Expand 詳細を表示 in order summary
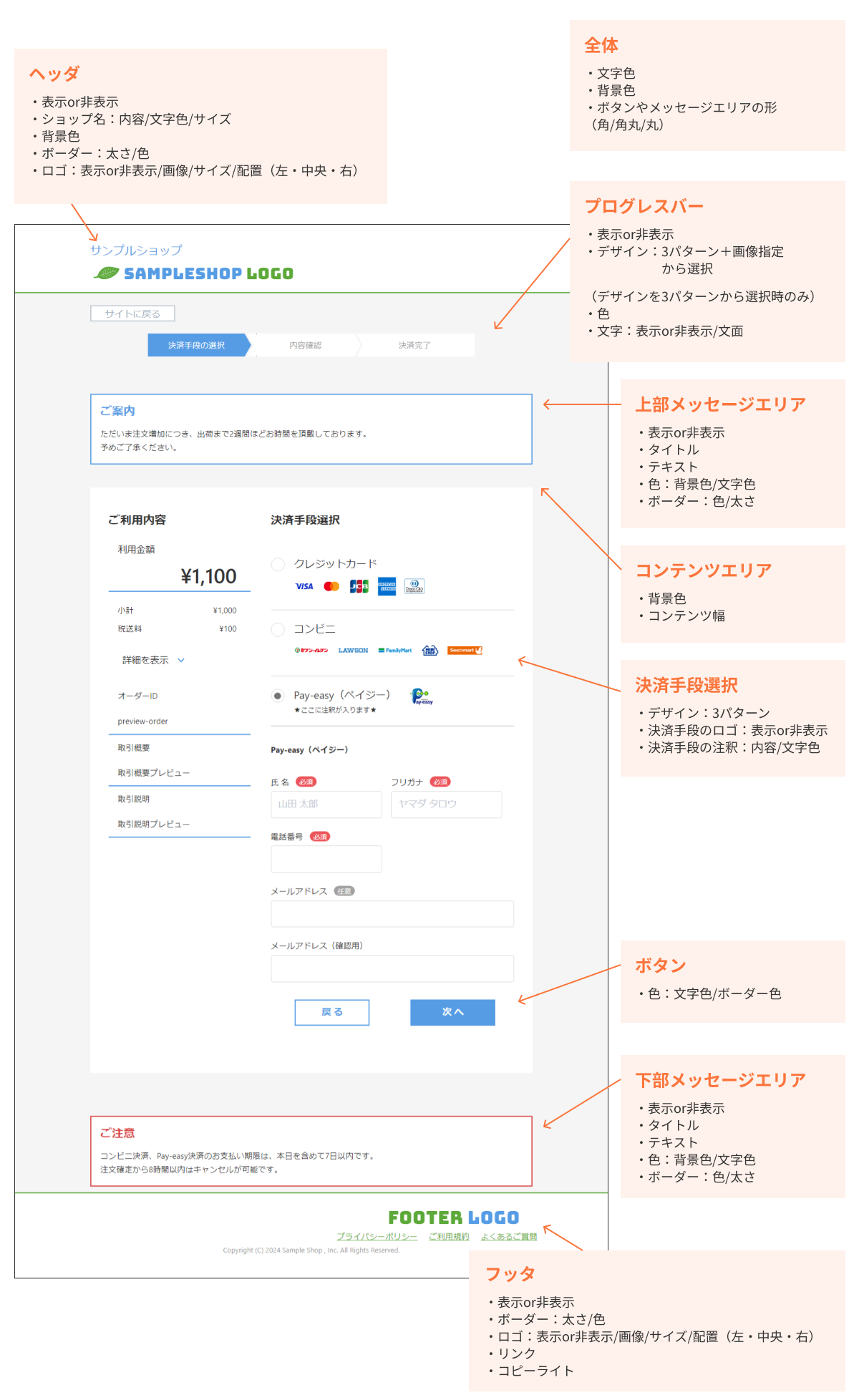 point(153,660)
